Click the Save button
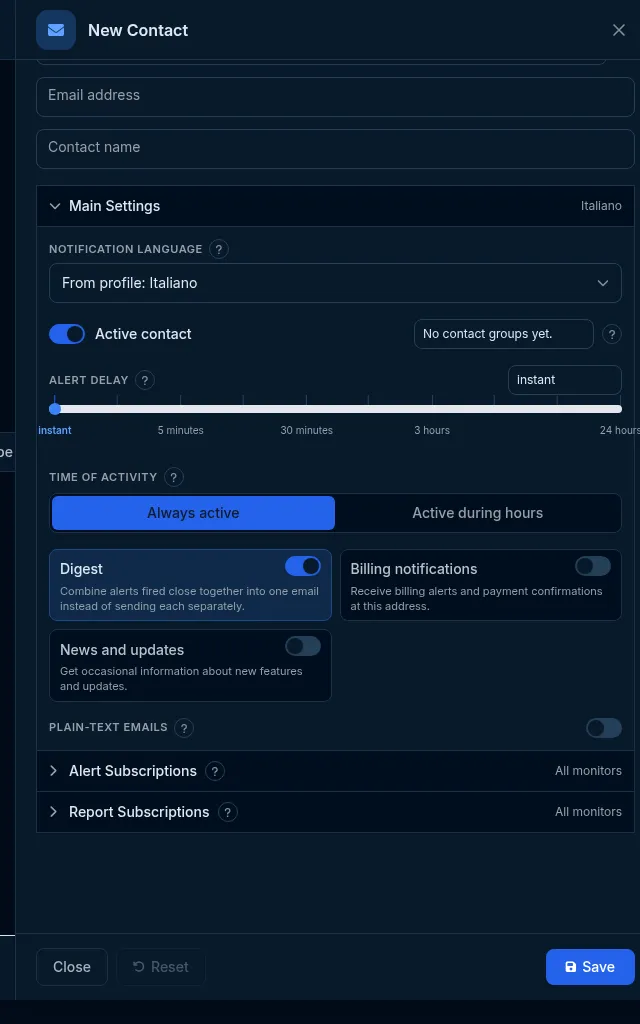This screenshot has height=1024, width=640. [x=590, y=967]
